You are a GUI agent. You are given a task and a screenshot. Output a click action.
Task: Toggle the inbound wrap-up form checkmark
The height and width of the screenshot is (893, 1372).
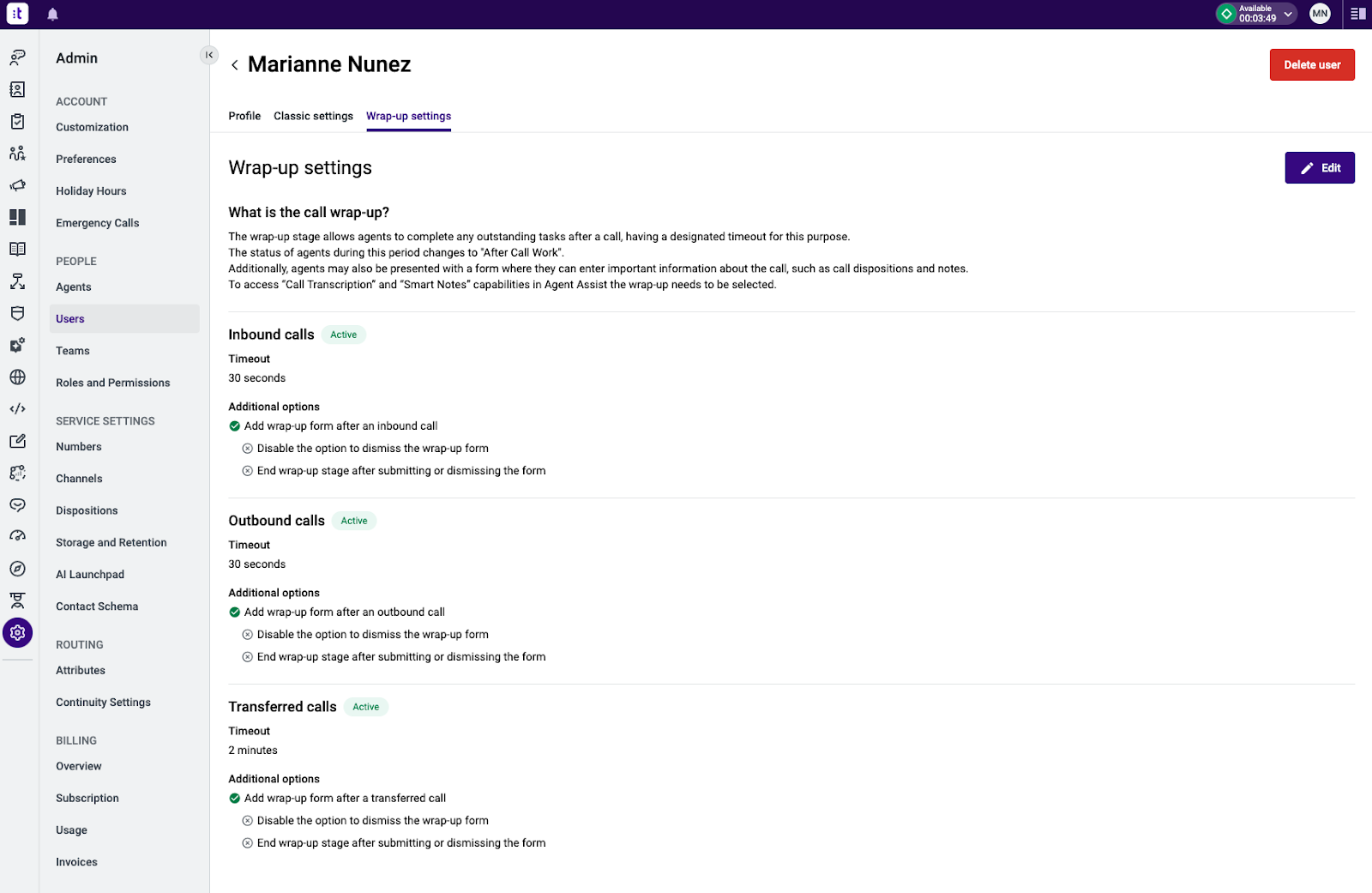tap(234, 425)
